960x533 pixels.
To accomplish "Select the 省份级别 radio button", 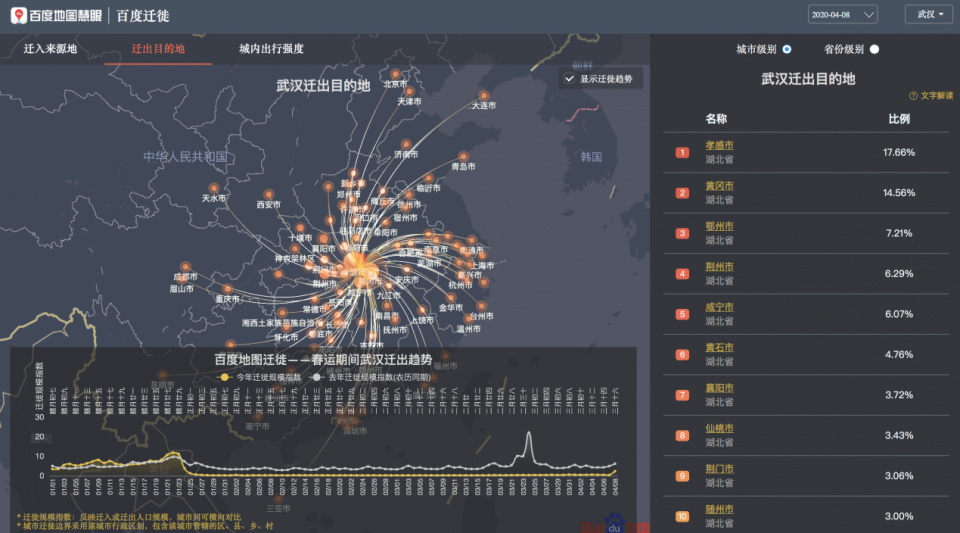I will (874, 50).
